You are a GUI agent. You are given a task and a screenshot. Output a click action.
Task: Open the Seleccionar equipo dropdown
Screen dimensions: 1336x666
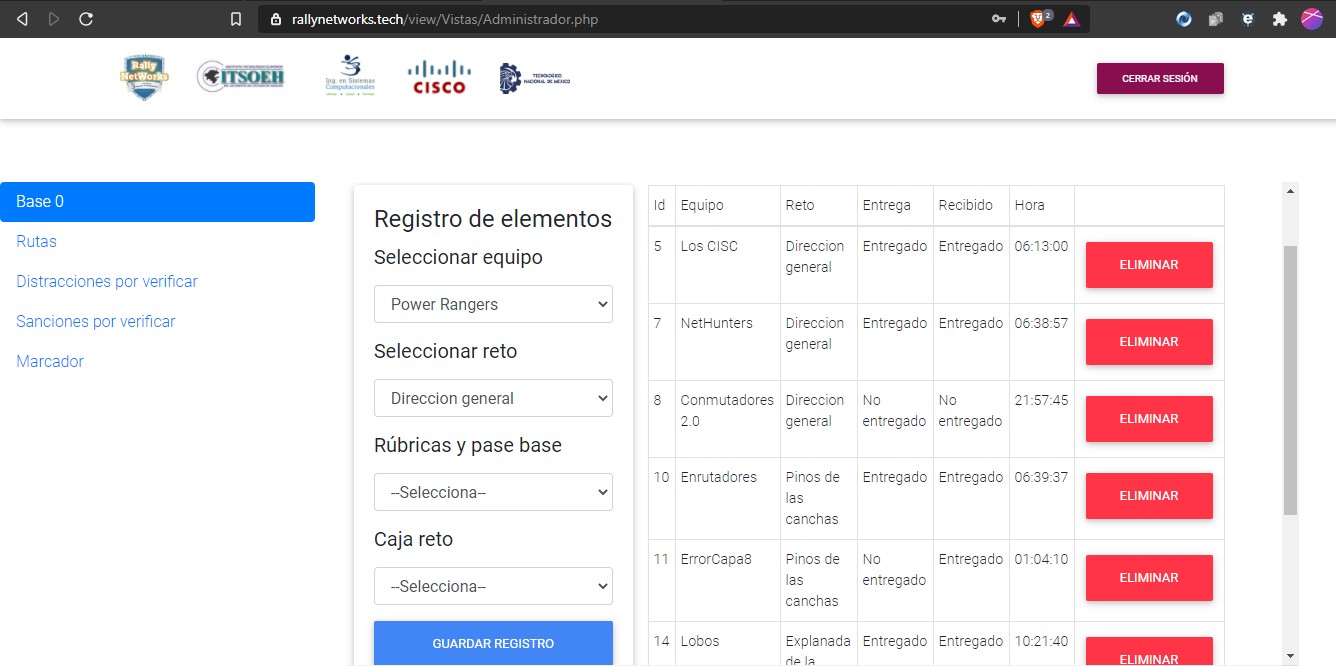[493, 304]
